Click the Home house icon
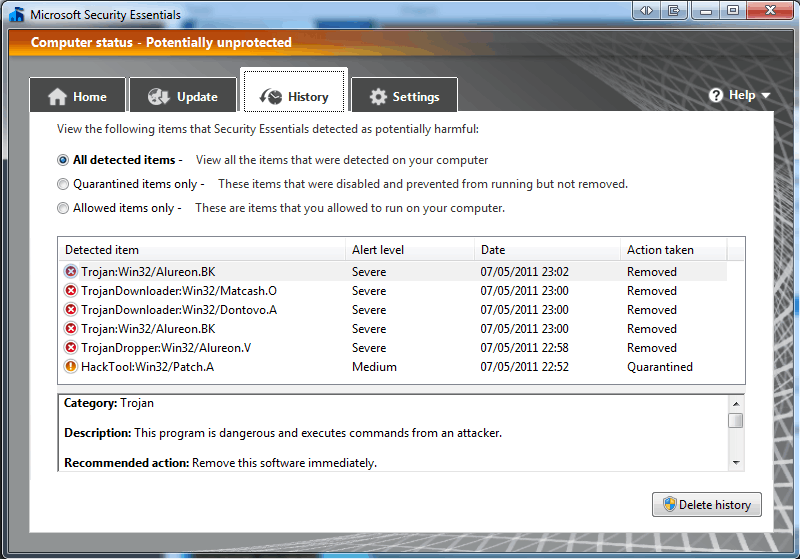This screenshot has width=800, height=559. pos(57,96)
